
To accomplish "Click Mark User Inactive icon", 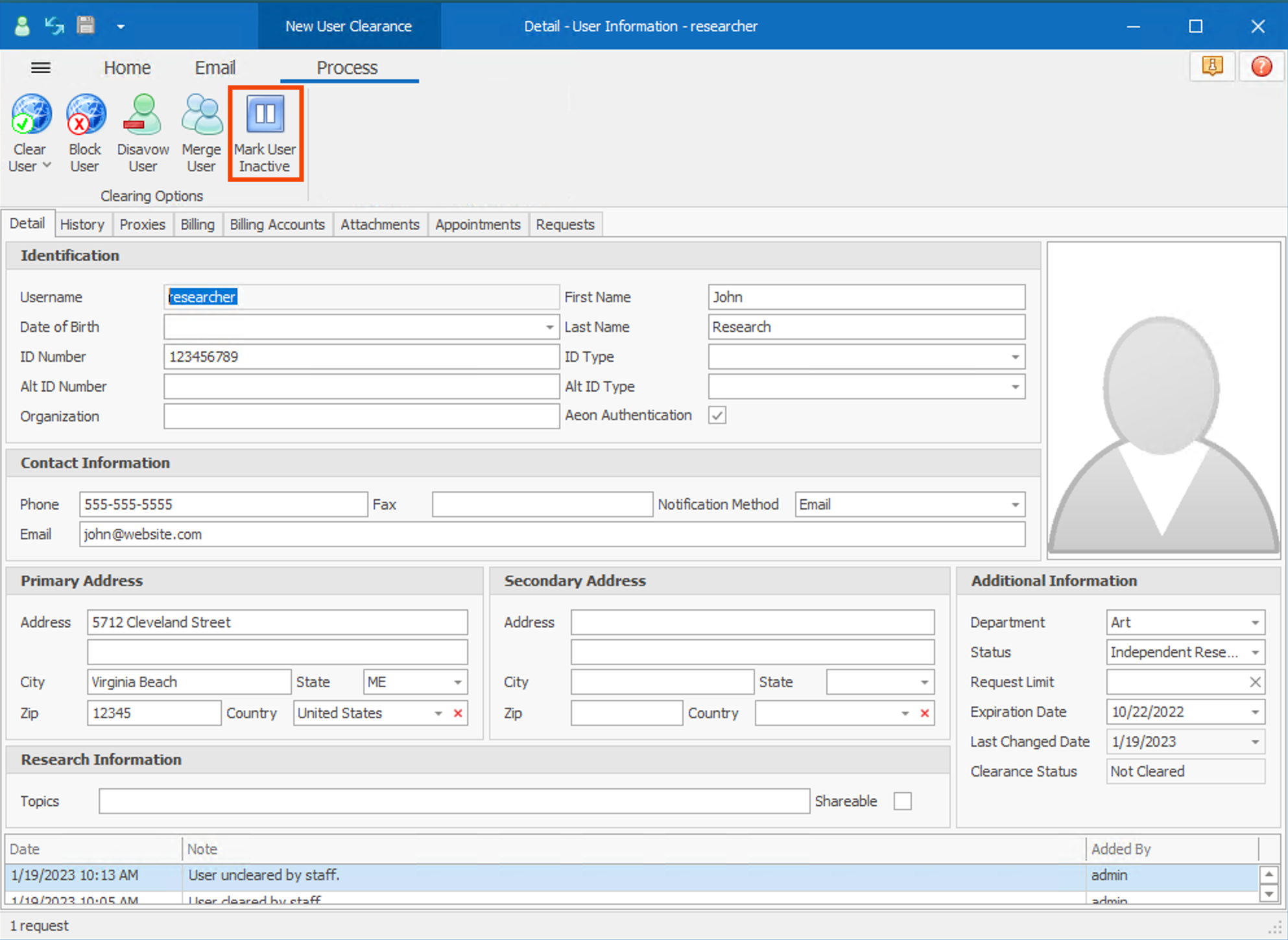I will point(265,115).
